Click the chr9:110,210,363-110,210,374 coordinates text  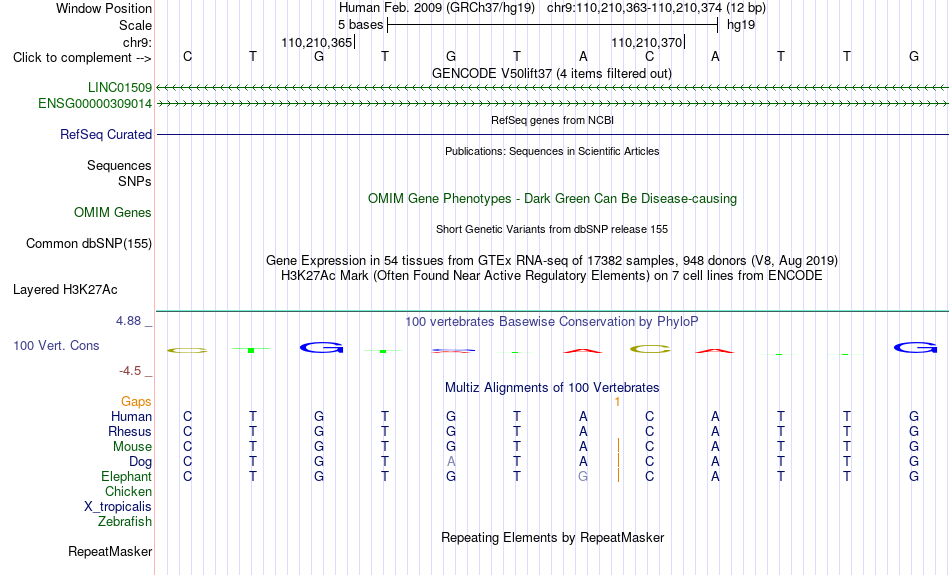[634, 8]
